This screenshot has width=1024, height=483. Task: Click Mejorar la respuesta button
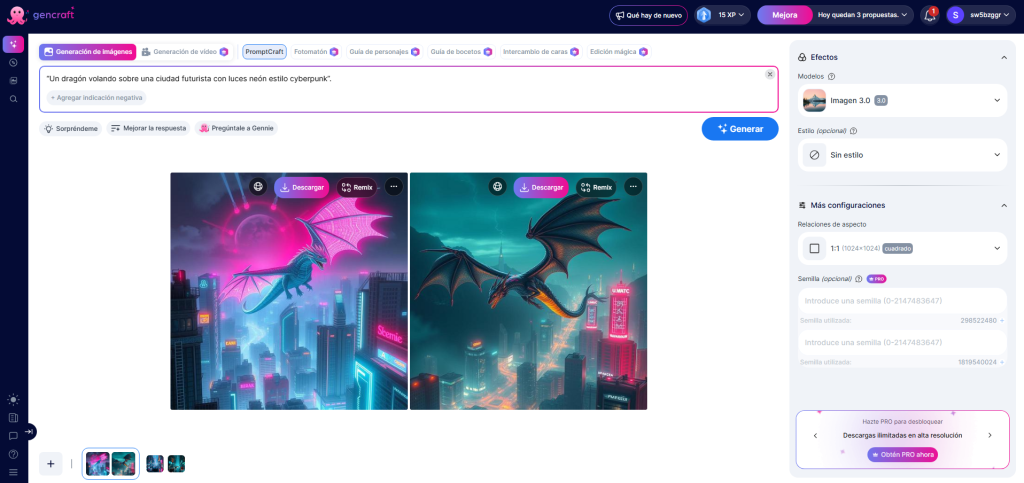pos(148,129)
